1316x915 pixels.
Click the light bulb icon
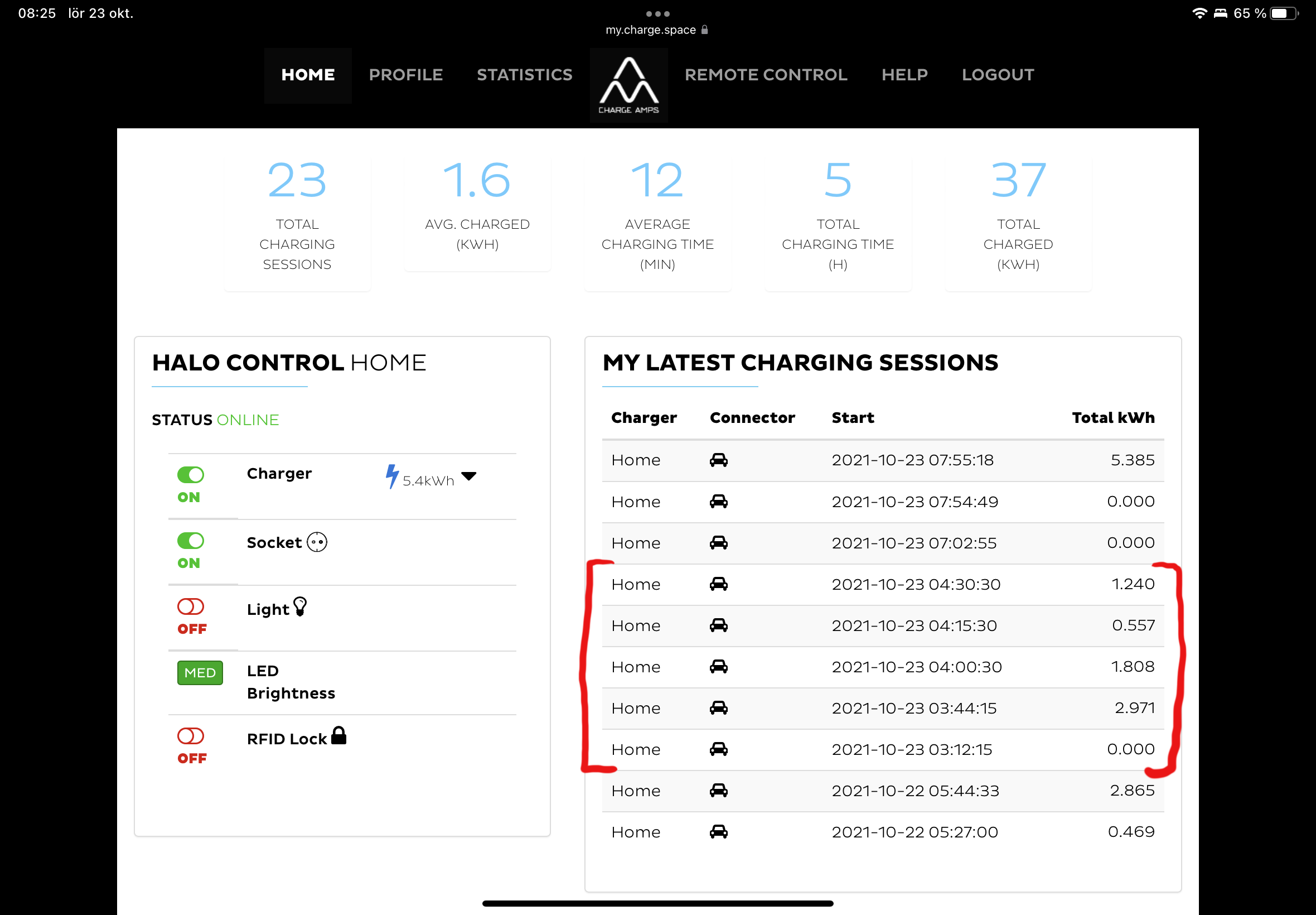click(x=299, y=606)
